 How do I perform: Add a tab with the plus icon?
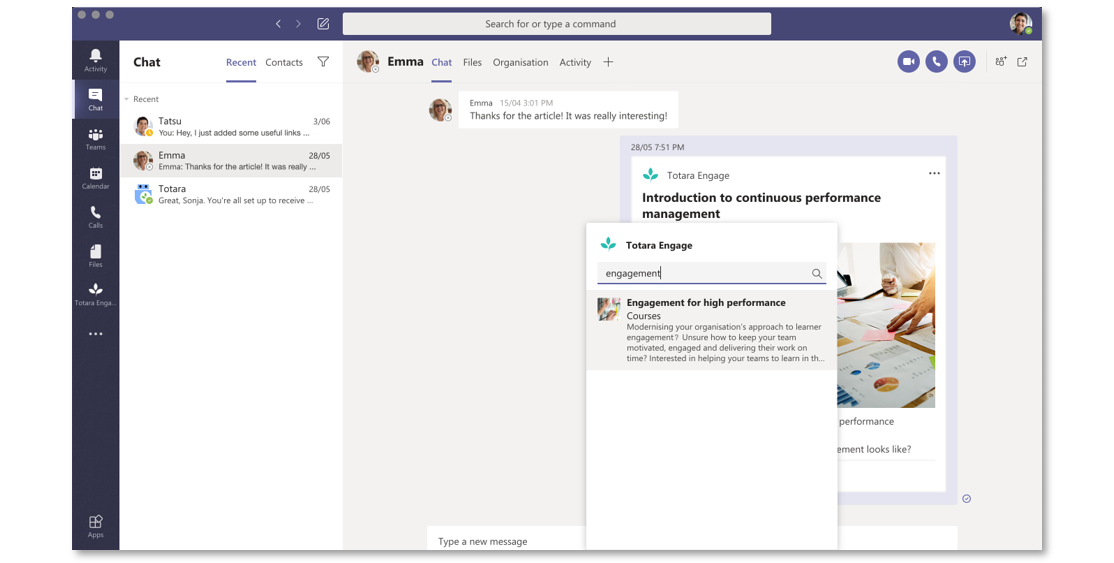pos(608,62)
